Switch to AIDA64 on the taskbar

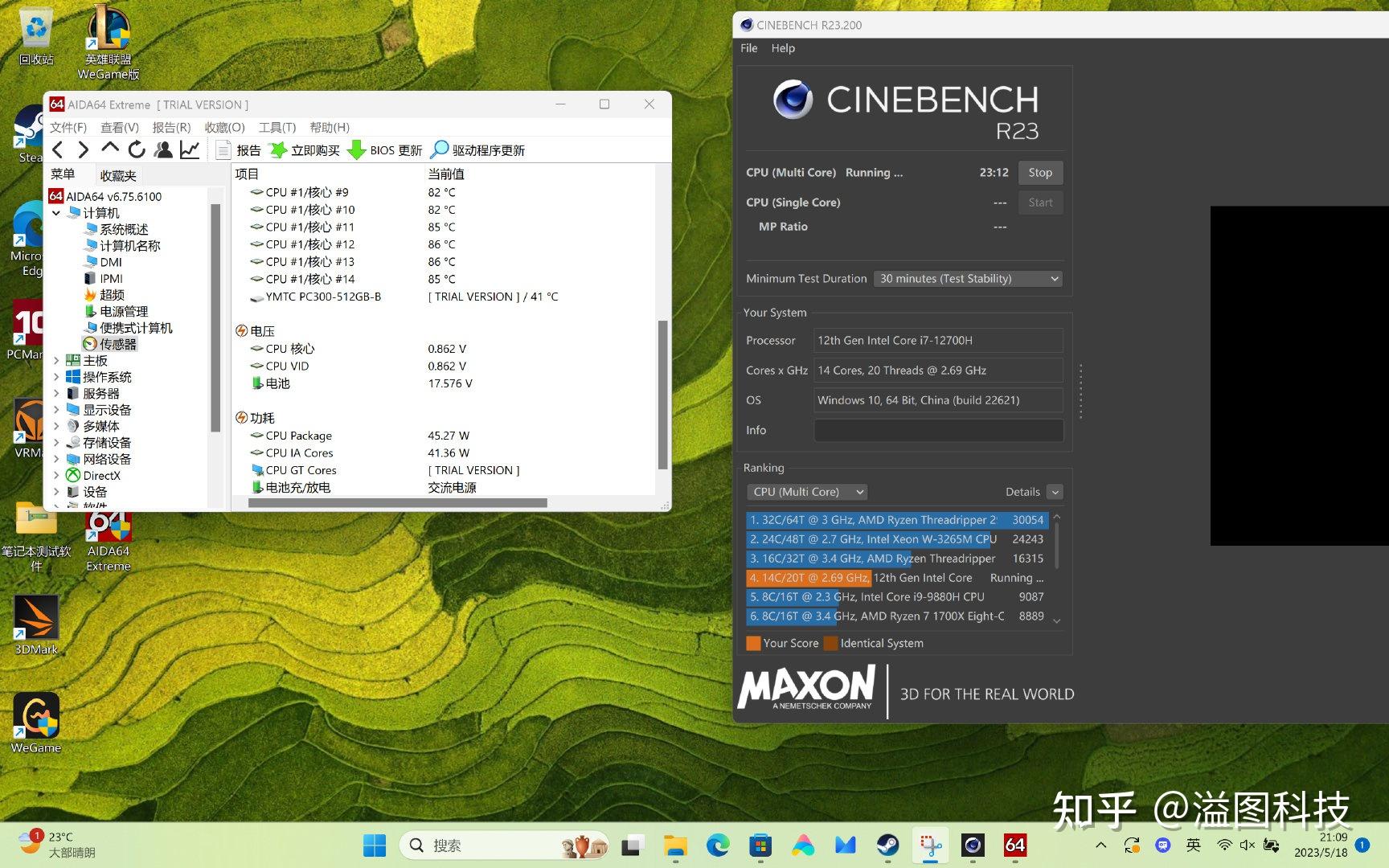coord(1015,845)
